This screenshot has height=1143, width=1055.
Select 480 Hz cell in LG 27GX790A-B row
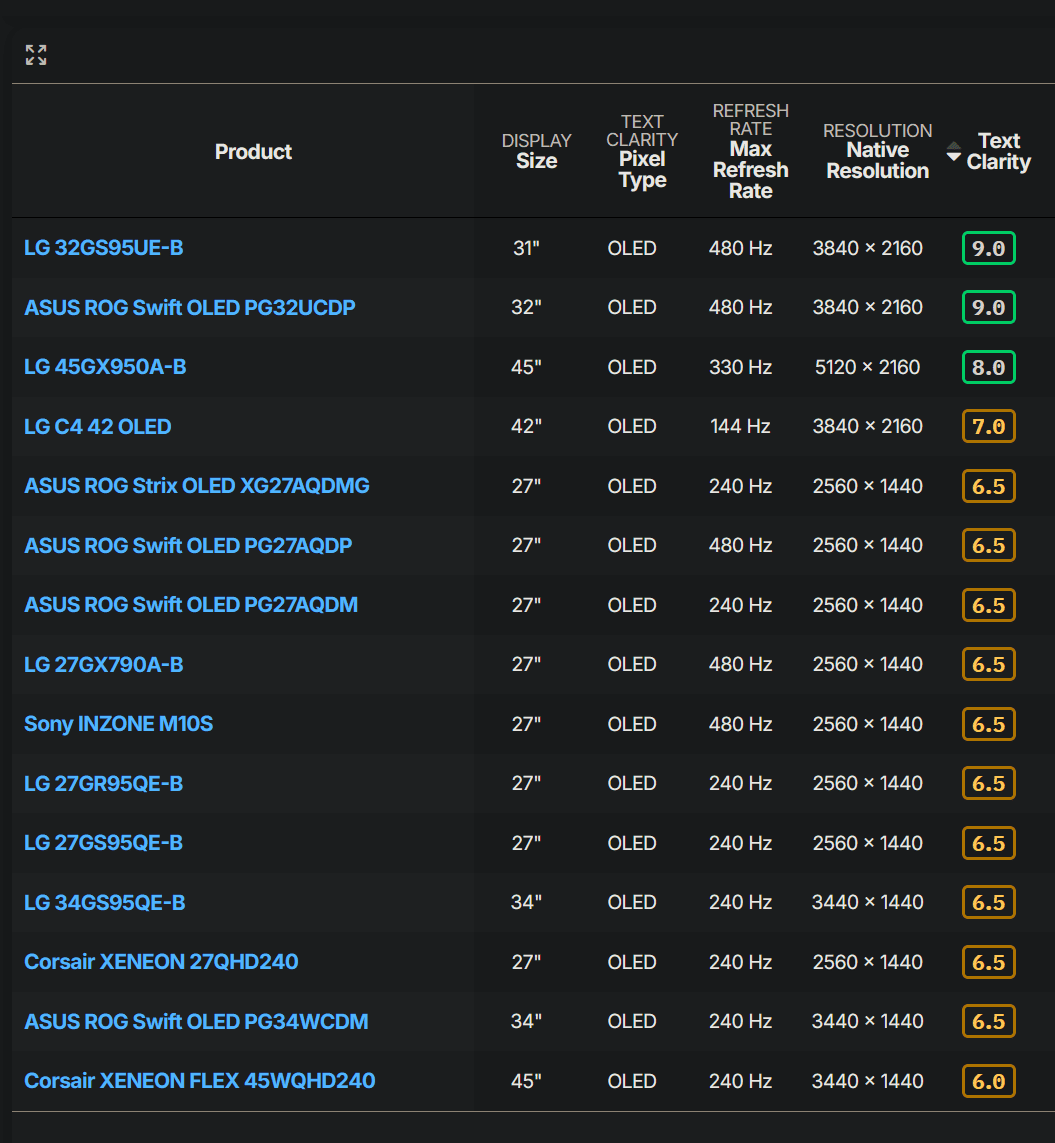tap(741, 664)
